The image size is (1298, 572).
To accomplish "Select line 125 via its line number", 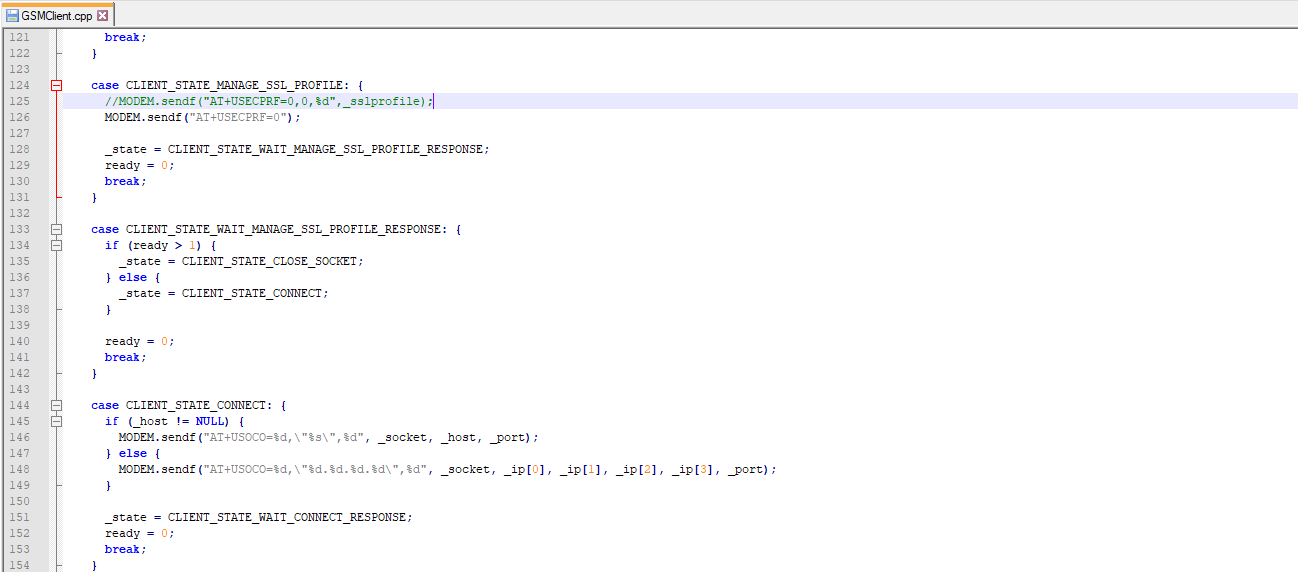I will point(20,101).
